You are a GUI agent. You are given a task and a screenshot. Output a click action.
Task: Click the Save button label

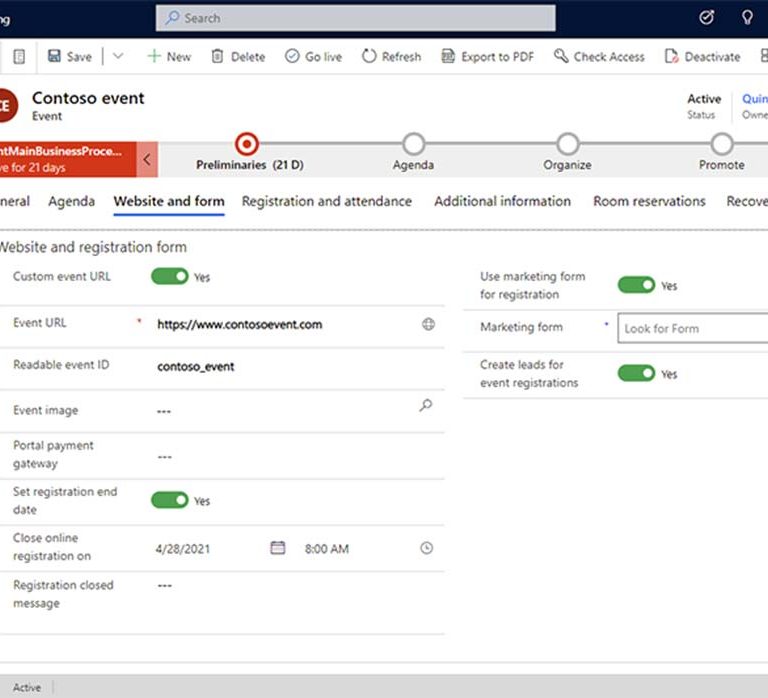click(x=79, y=57)
